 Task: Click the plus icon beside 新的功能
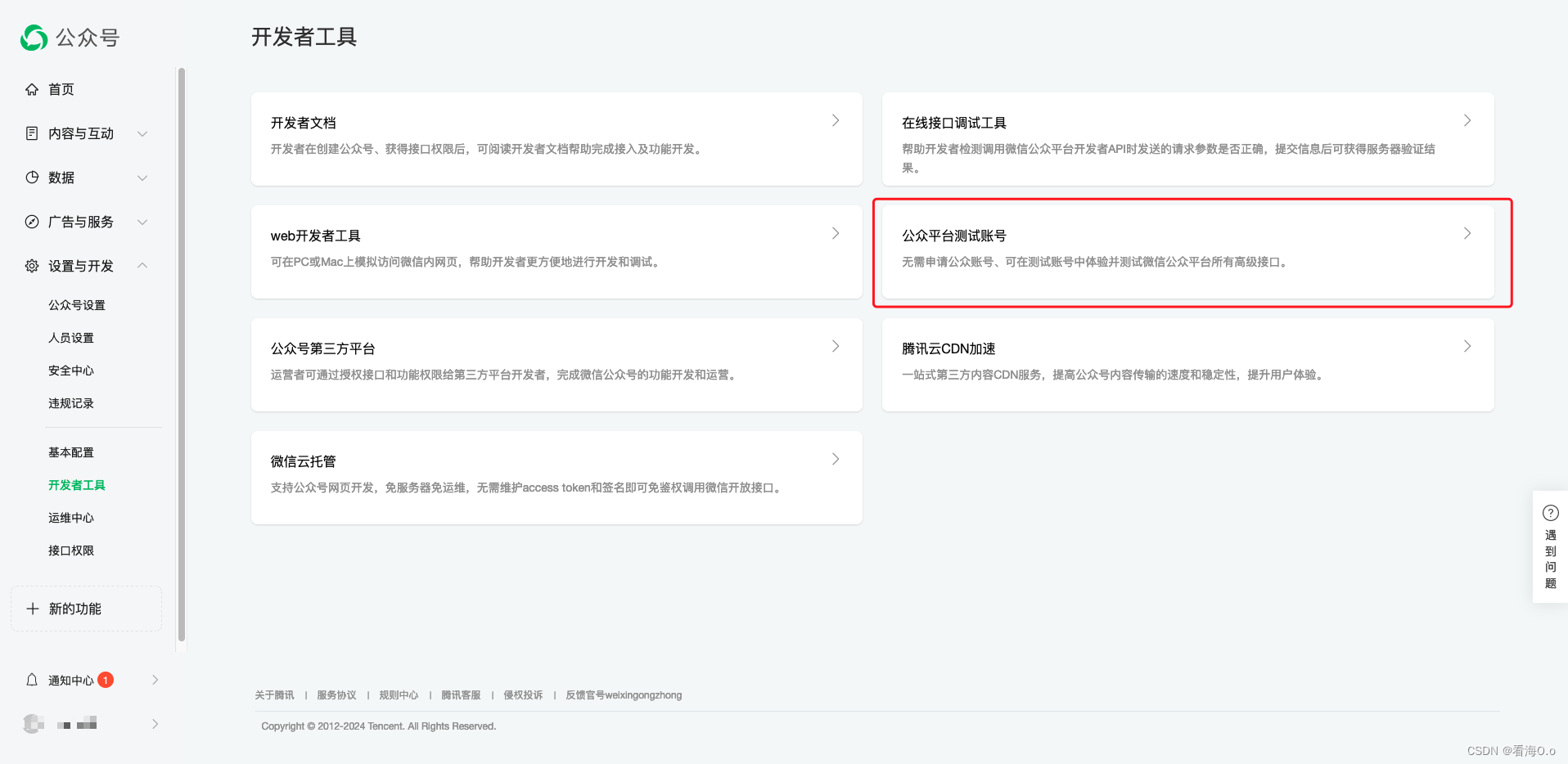coord(33,609)
